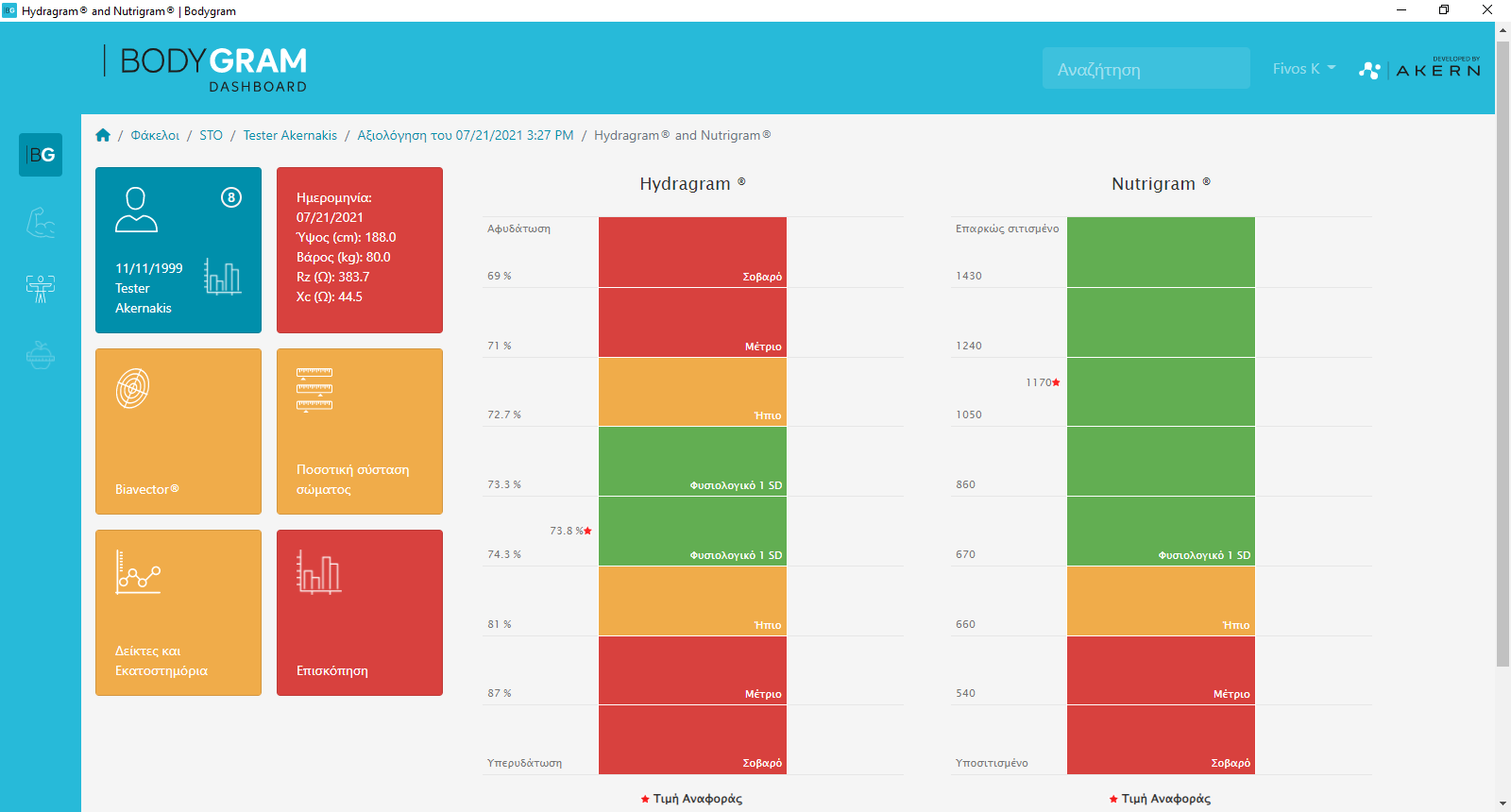Click the measurement details red card
This screenshot has width=1511, height=812.
click(x=360, y=250)
